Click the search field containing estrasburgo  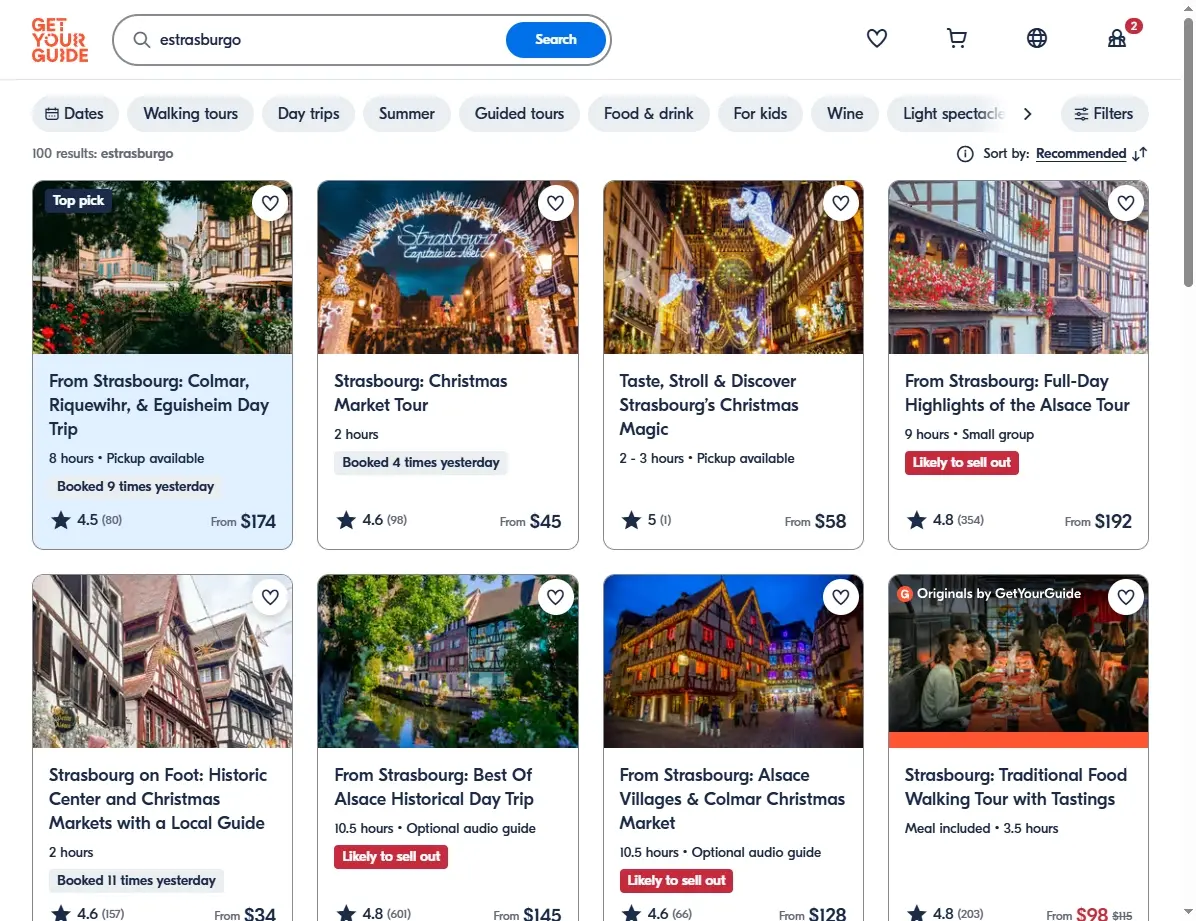[328, 40]
